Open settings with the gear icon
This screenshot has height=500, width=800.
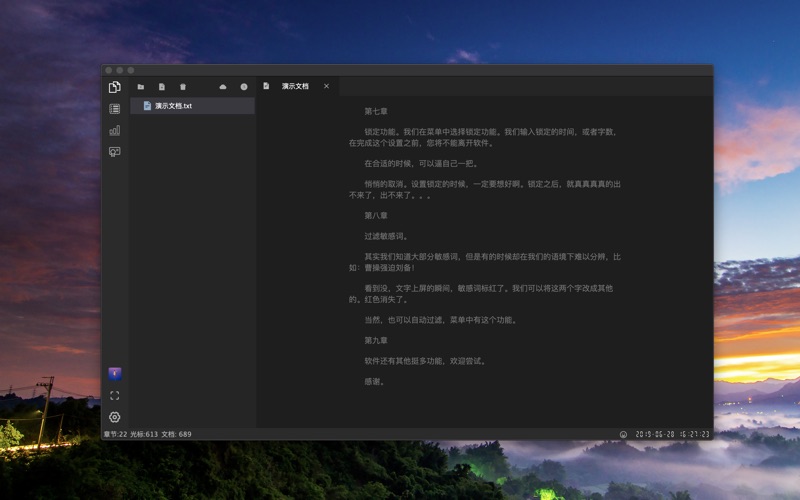coord(115,417)
